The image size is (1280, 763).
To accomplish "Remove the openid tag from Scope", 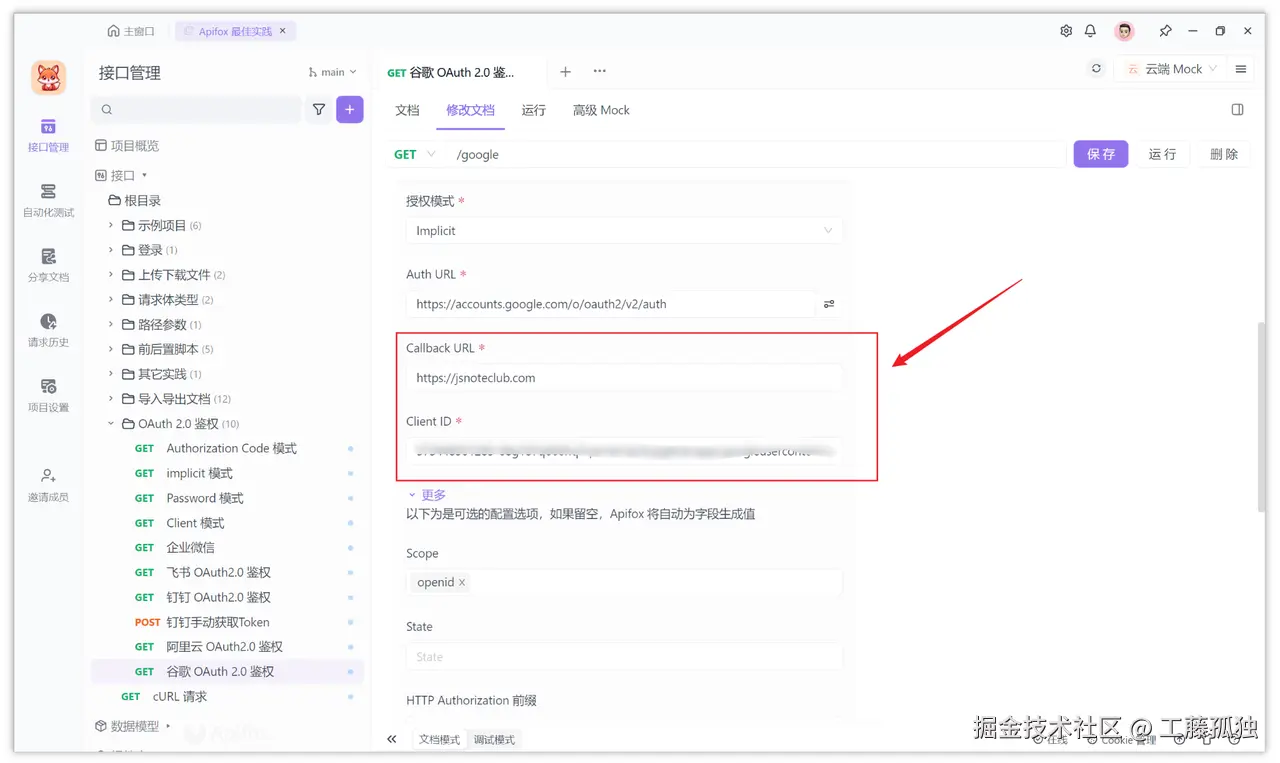I will (x=460, y=582).
